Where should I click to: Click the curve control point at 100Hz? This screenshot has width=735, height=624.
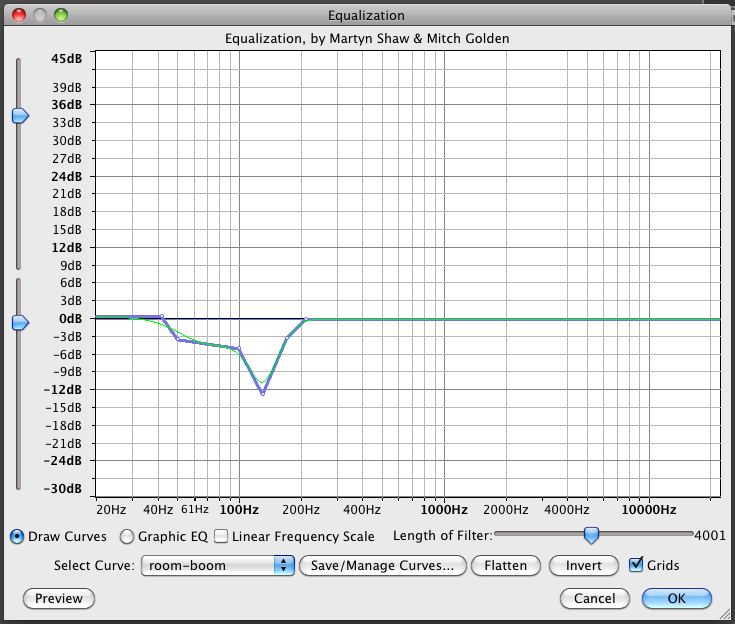coord(239,349)
